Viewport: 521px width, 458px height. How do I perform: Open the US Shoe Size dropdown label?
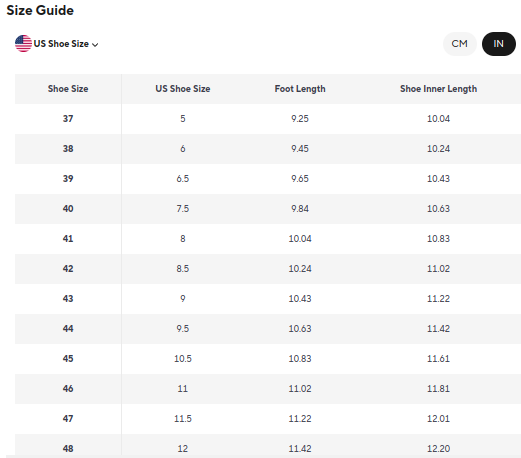pyautogui.click(x=61, y=44)
